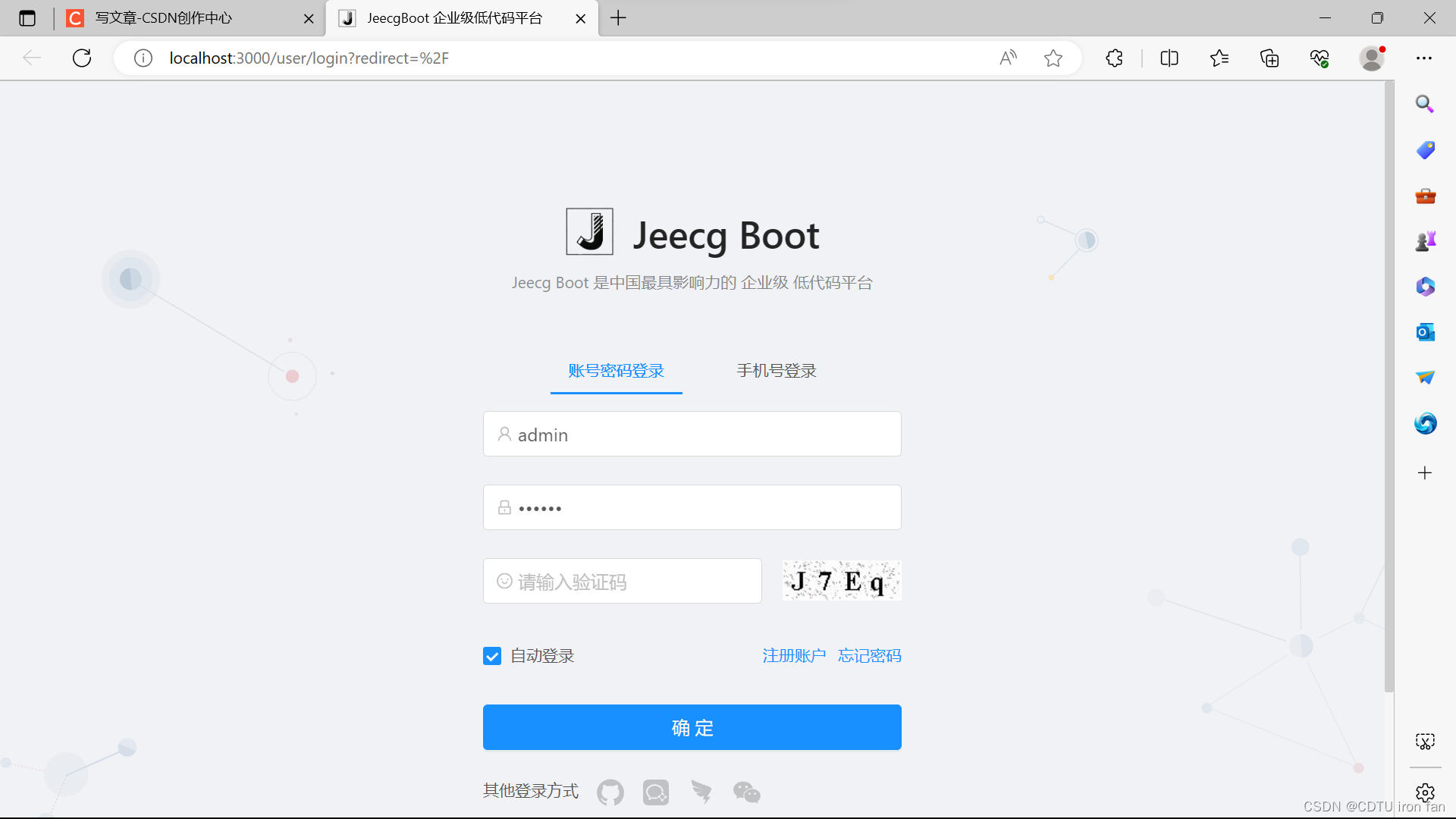The height and width of the screenshot is (819, 1456).
Task: Open the sidebar Search tool
Action: coord(1425,103)
